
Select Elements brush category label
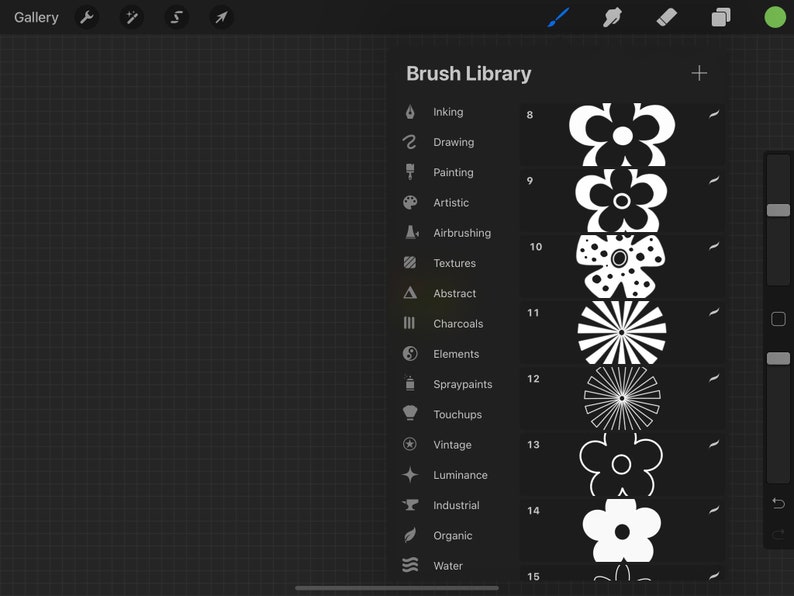click(456, 354)
